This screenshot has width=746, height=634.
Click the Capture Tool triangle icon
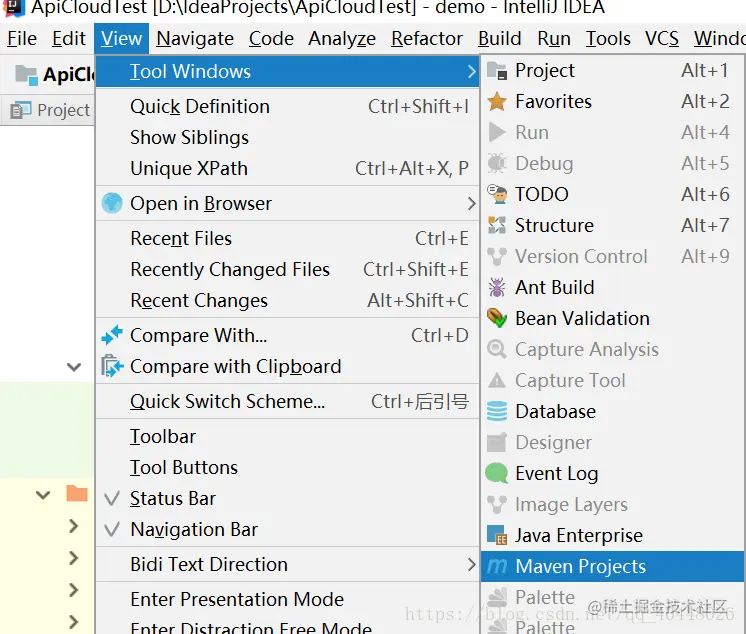click(x=497, y=380)
